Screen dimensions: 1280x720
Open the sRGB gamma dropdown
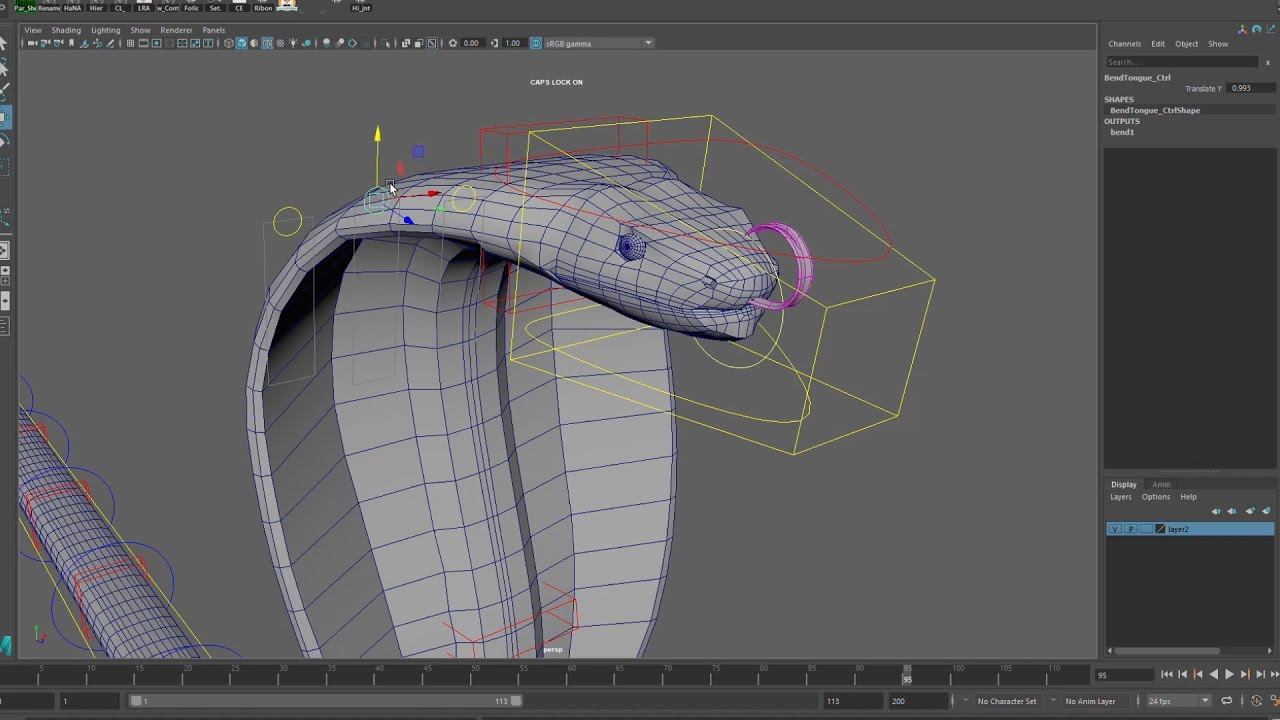tap(648, 43)
